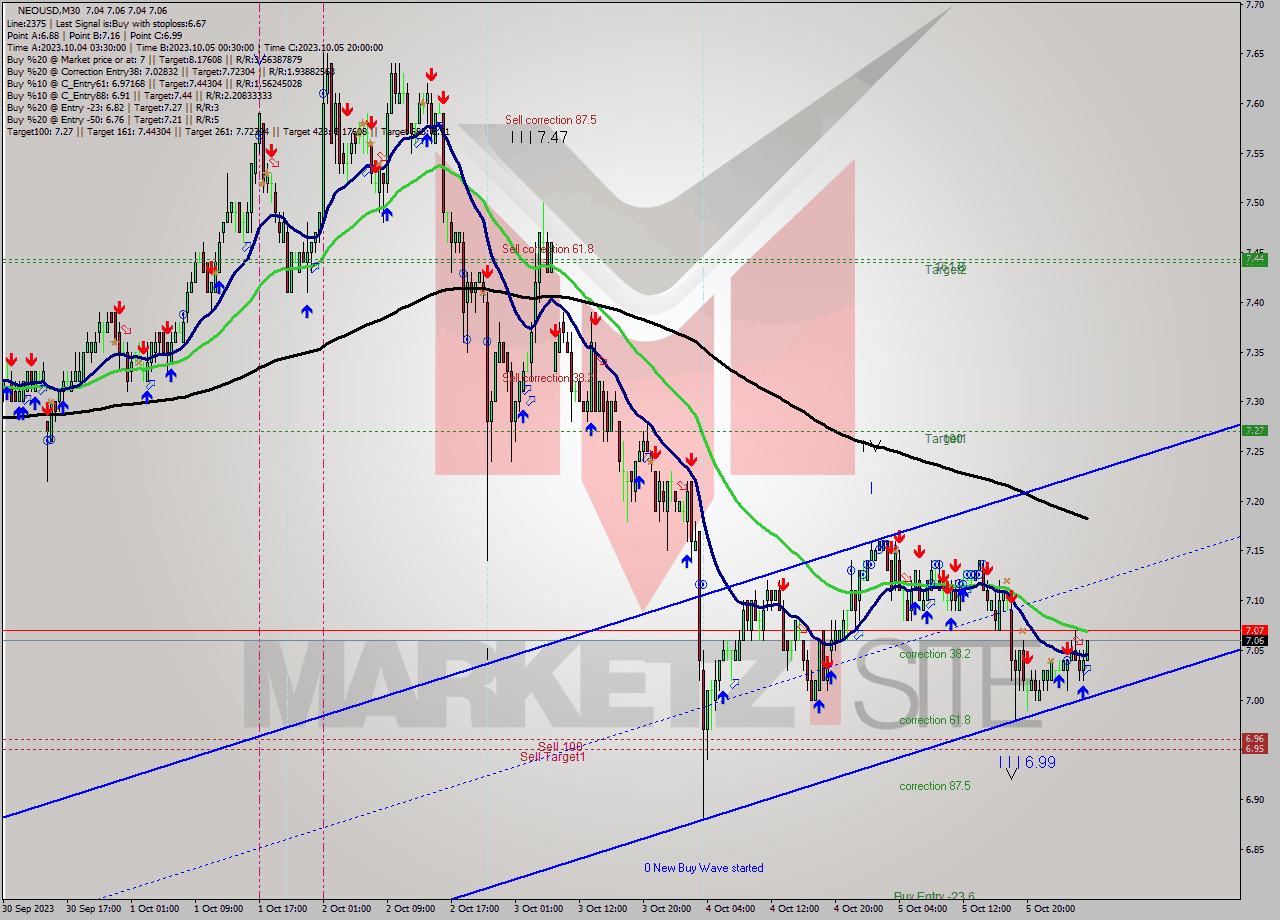Select the '| | | 7.47' price label
This screenshot has width=1280, height=920.
tap(539, 137)
